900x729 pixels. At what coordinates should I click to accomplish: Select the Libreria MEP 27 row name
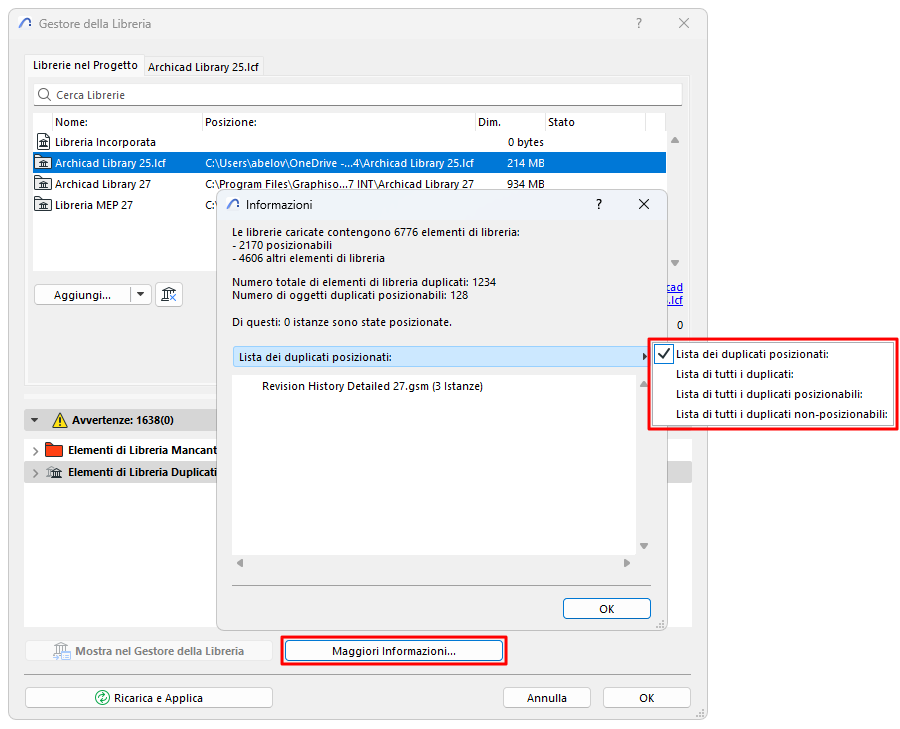coord(94,205)
